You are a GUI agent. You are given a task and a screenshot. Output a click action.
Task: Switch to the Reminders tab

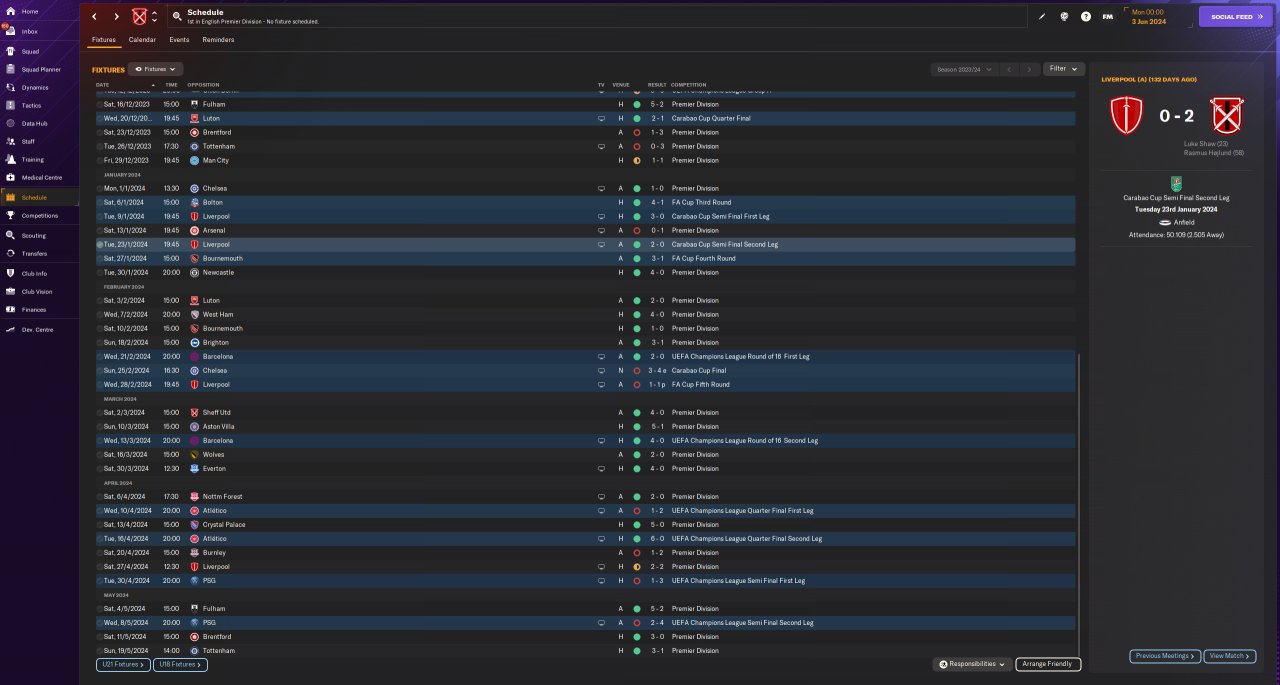218,40
